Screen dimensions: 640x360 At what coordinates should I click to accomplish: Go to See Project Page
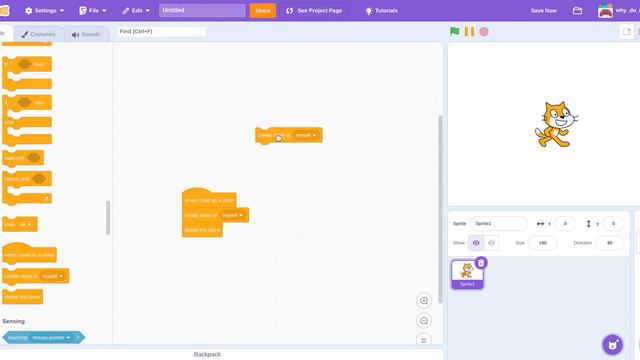pos(314,11)
